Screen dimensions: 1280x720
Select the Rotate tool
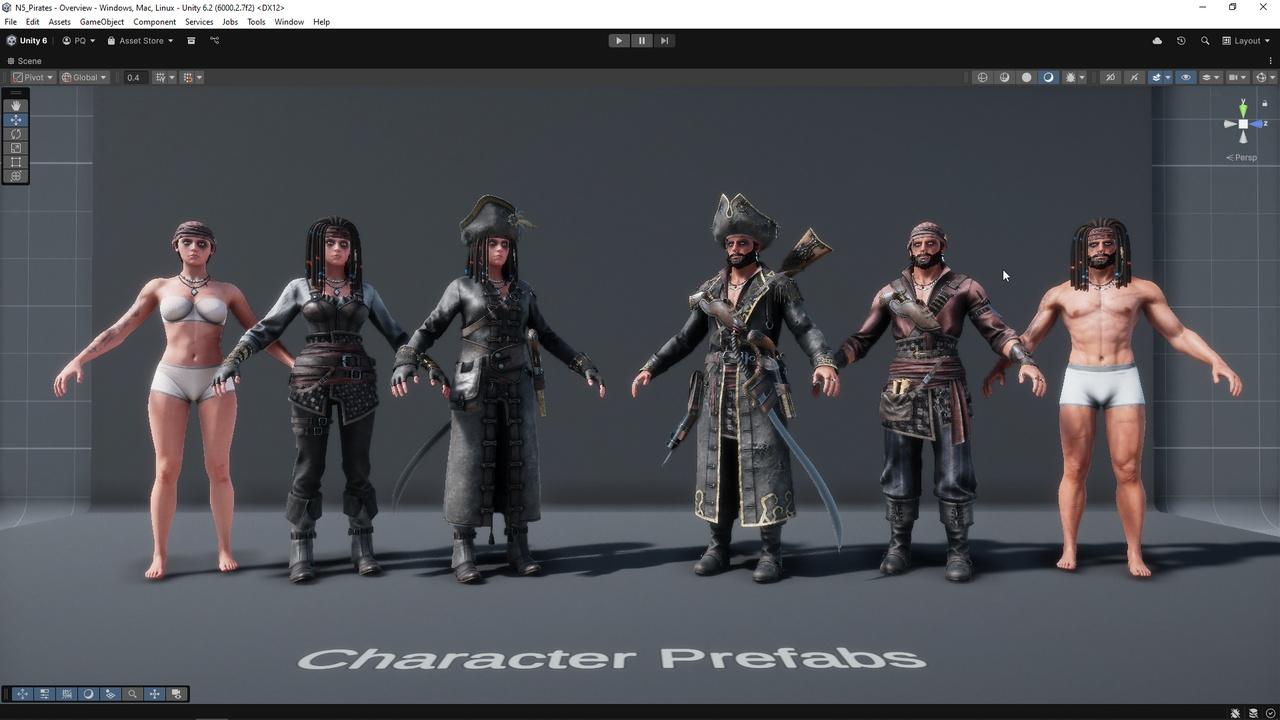pos(16,134)
